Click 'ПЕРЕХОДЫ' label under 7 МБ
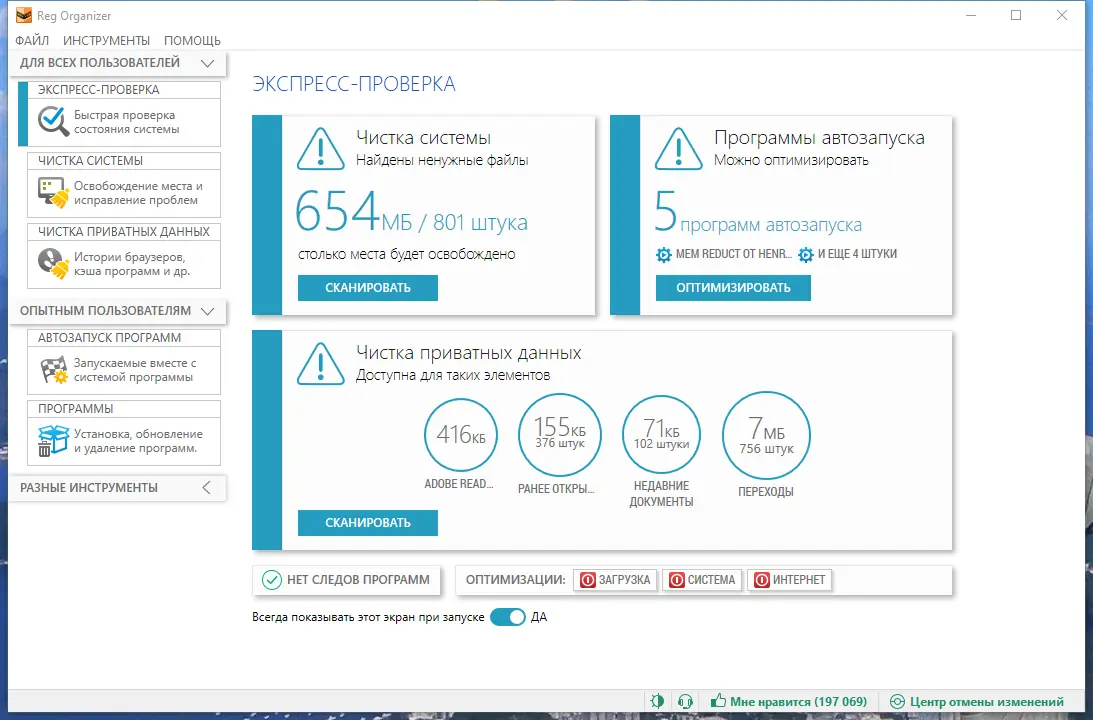This screenshot has width=1093, height=720. coord(766,492)
